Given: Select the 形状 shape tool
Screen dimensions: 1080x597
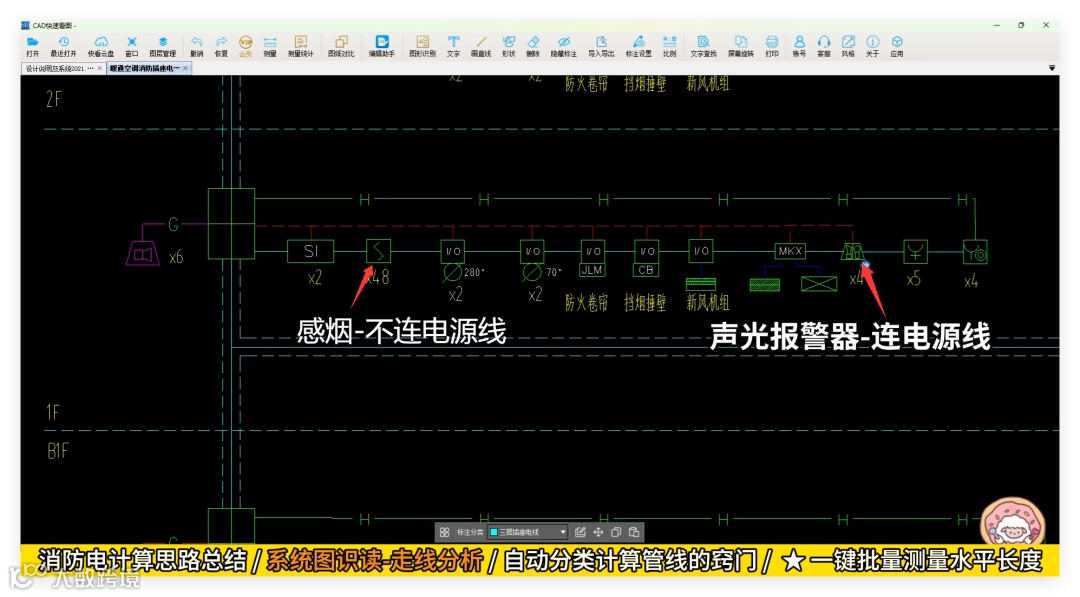Looking at the screenshot, I should (x=508, y=46).
